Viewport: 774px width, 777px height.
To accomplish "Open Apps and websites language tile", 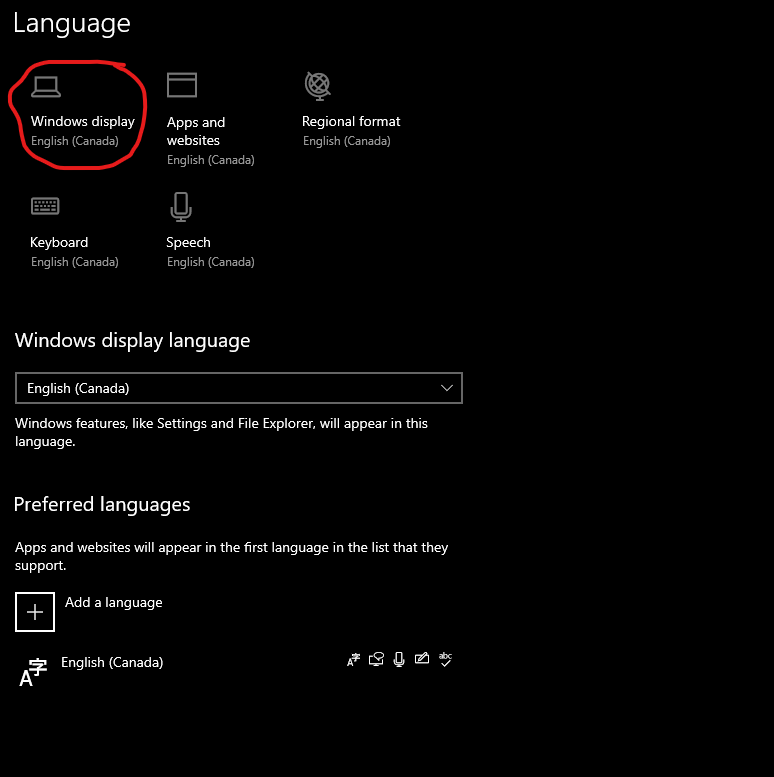I will pyautogui.click(x=210, y=119).
